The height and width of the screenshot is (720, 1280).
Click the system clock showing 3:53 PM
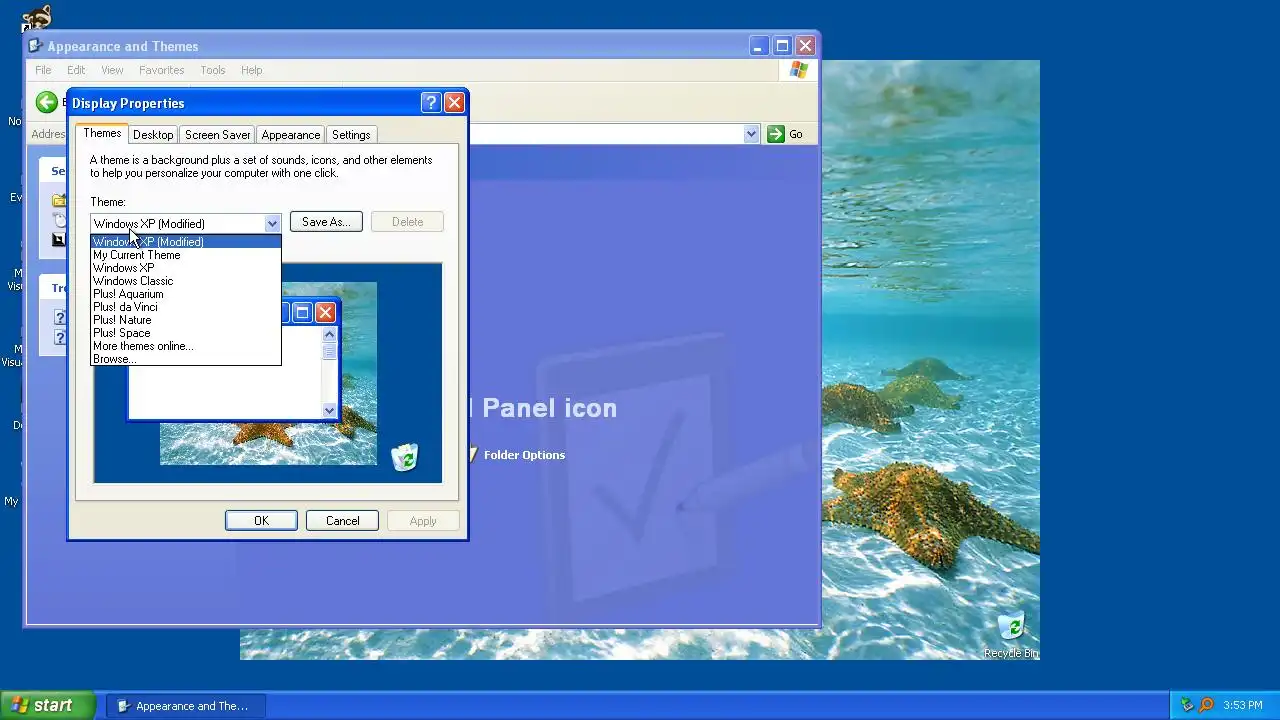[1243, 706]
